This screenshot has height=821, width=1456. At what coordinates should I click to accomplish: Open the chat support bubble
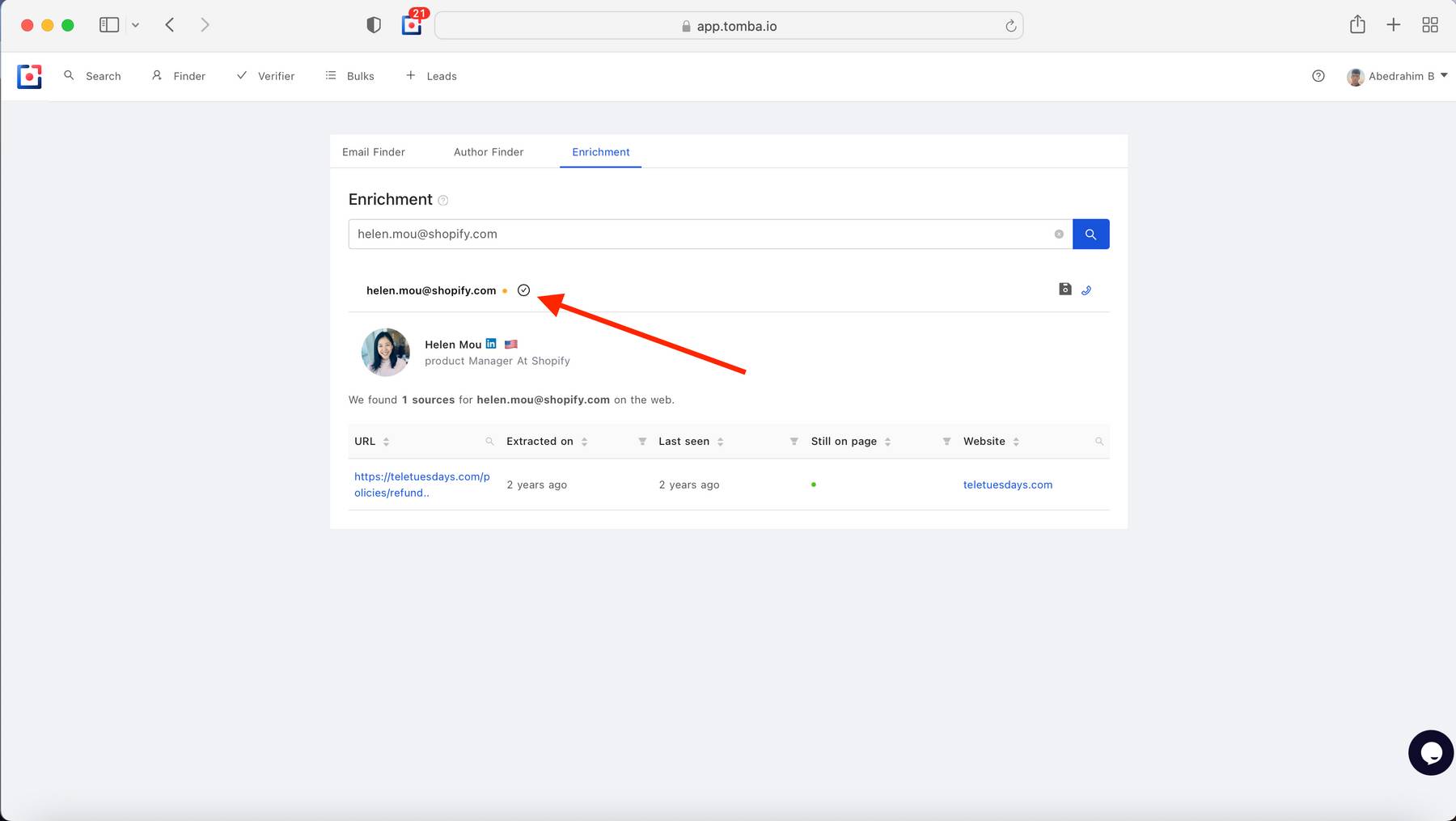[1431, 753]
